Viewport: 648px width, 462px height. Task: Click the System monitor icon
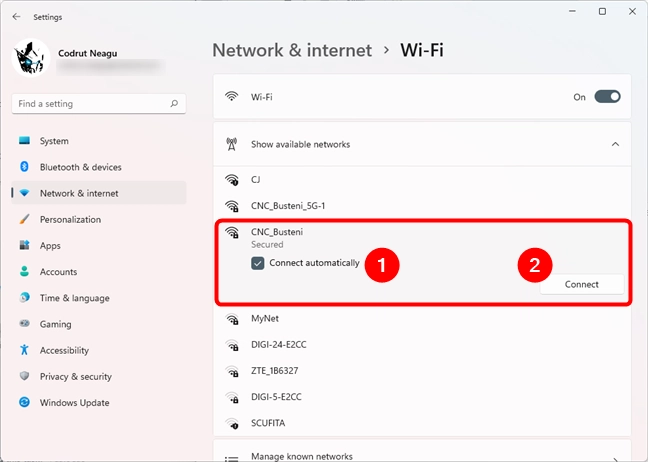click(x=24, y=141)
